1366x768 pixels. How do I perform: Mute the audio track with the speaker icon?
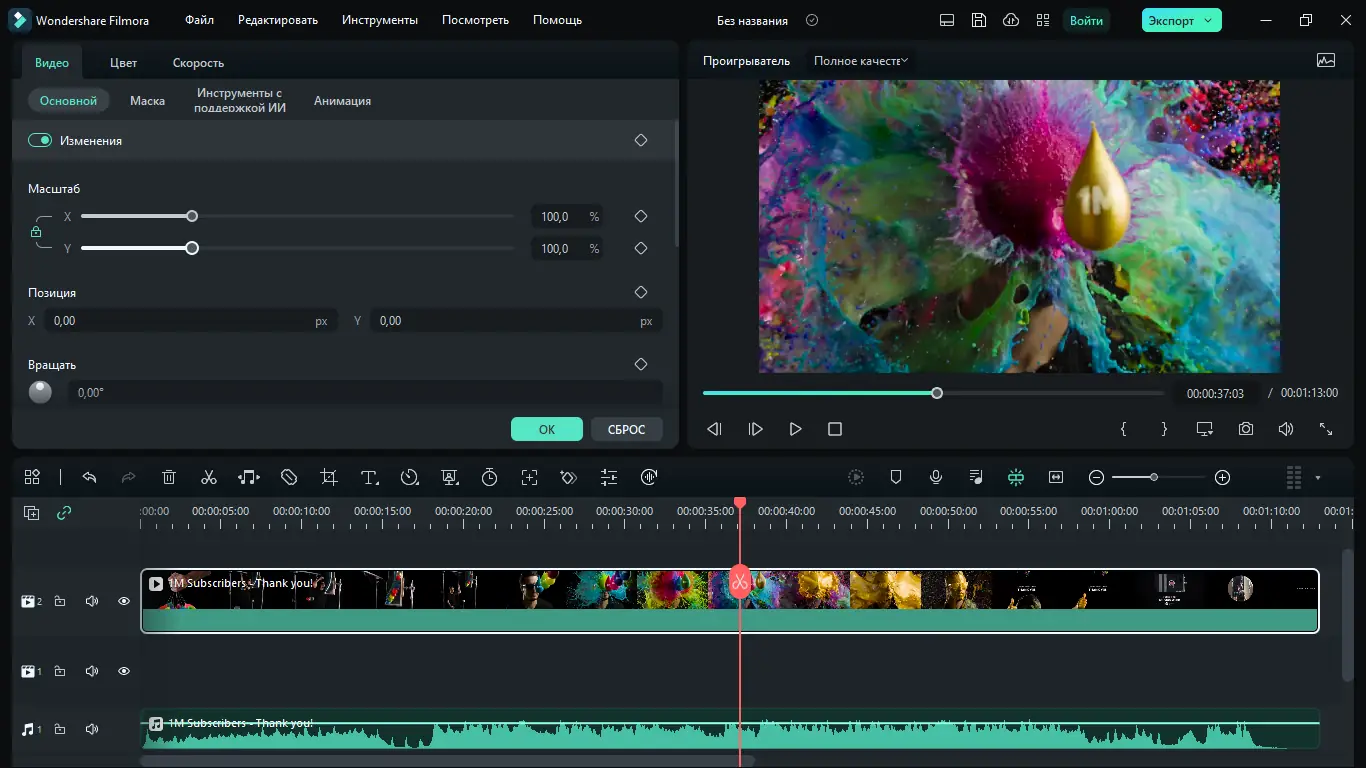[91, 728]
